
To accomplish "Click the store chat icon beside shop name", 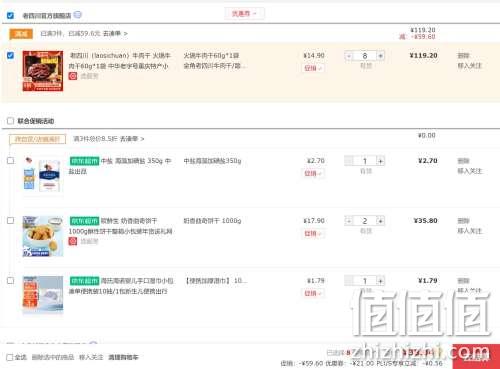I will [x=77, y=15].
